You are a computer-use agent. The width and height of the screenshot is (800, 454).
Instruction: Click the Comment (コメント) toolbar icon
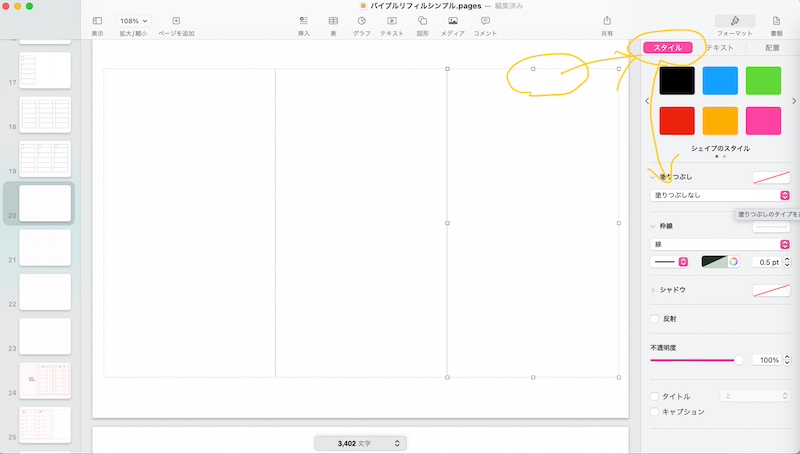[485, 21]
